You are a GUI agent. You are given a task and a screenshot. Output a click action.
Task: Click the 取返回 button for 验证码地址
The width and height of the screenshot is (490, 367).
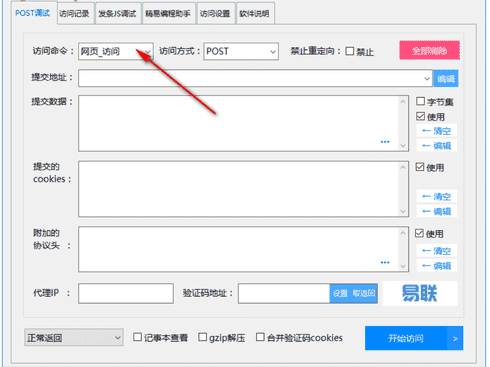(x=364, y=293)
